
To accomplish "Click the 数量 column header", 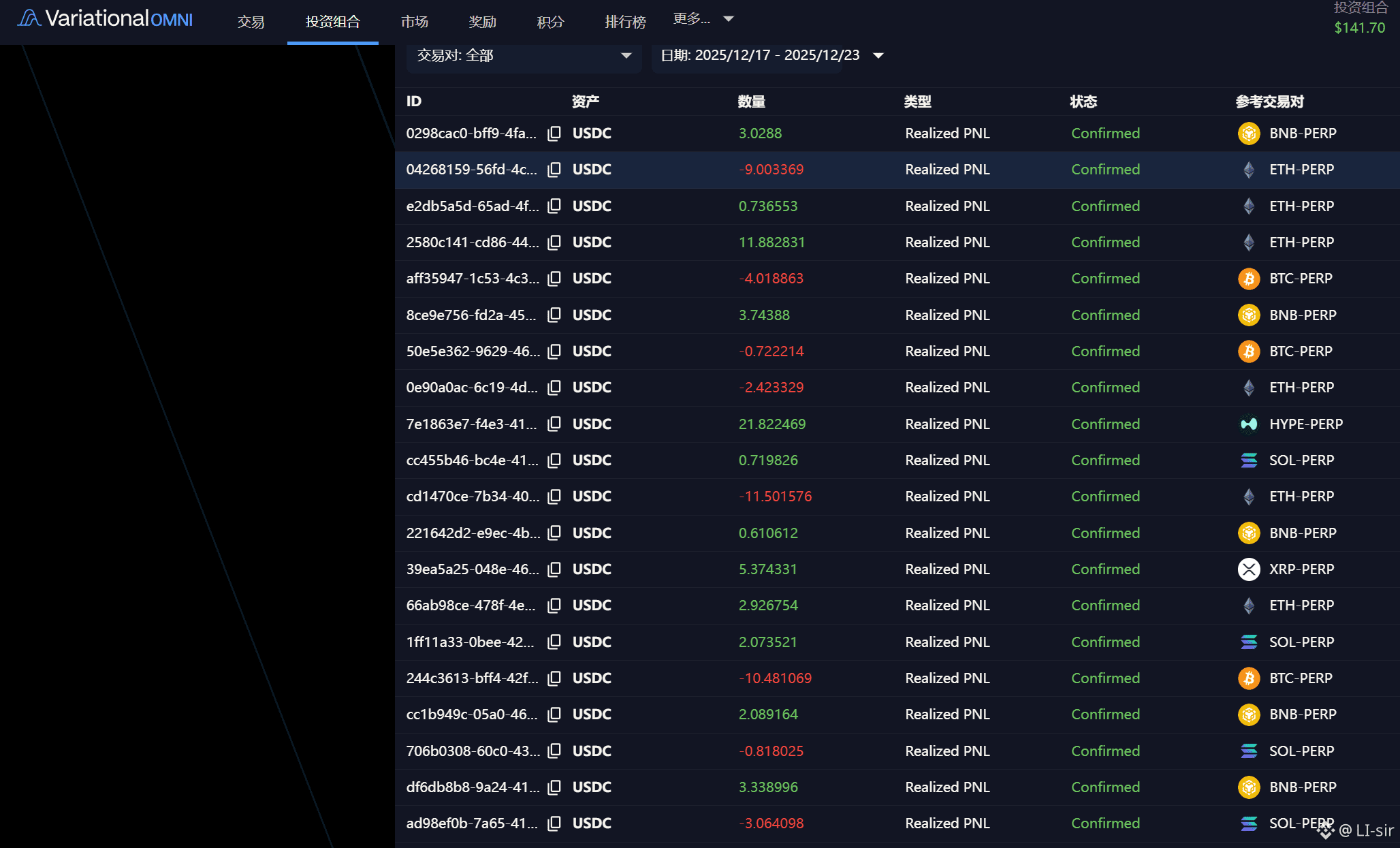I will 752,101.
